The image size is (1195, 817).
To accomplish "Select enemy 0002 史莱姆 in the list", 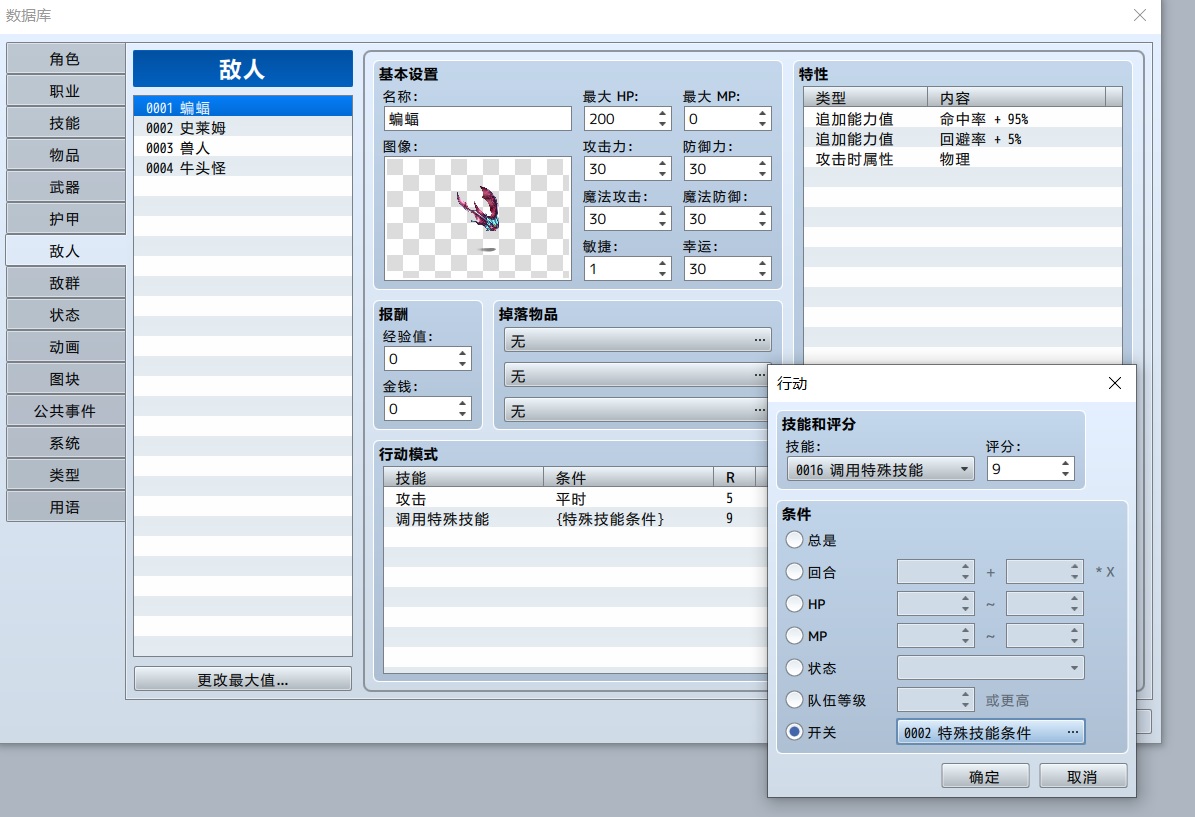I will [x=242, y=127].
